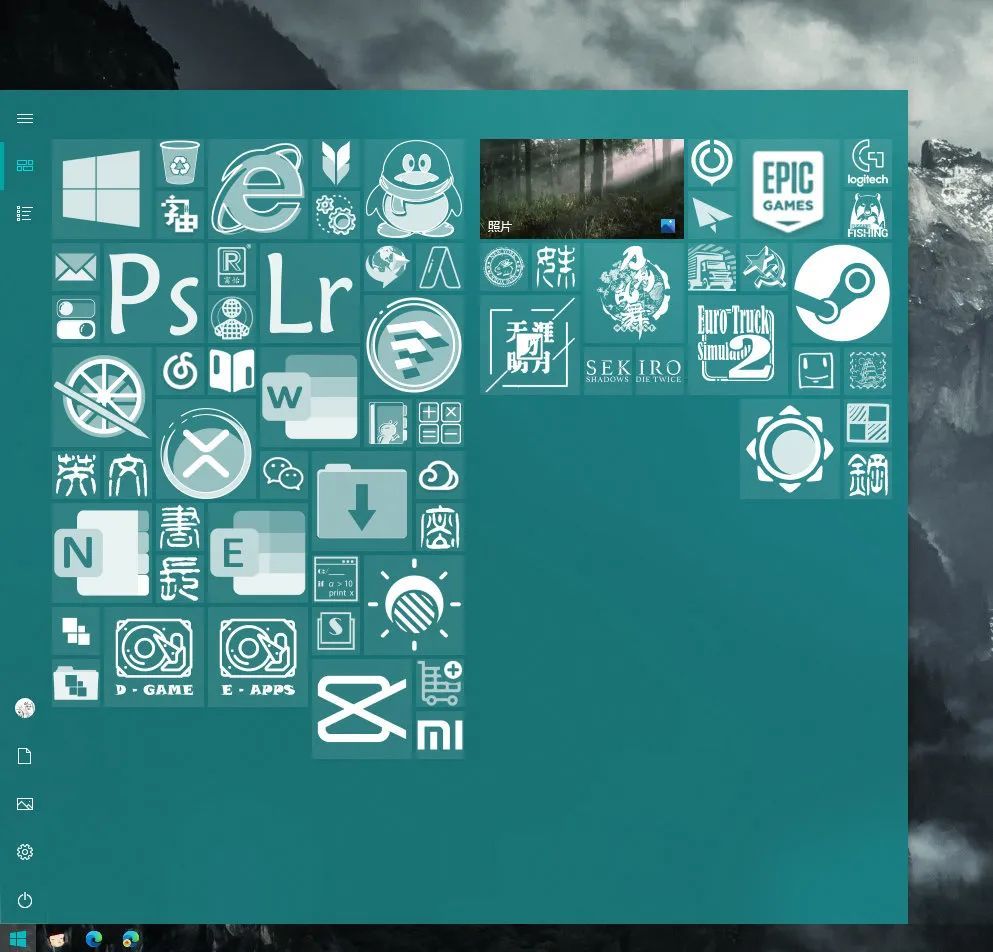993x952 pixels.
Task: Open the Calculator tile
Action: click(x=440, y=423)
